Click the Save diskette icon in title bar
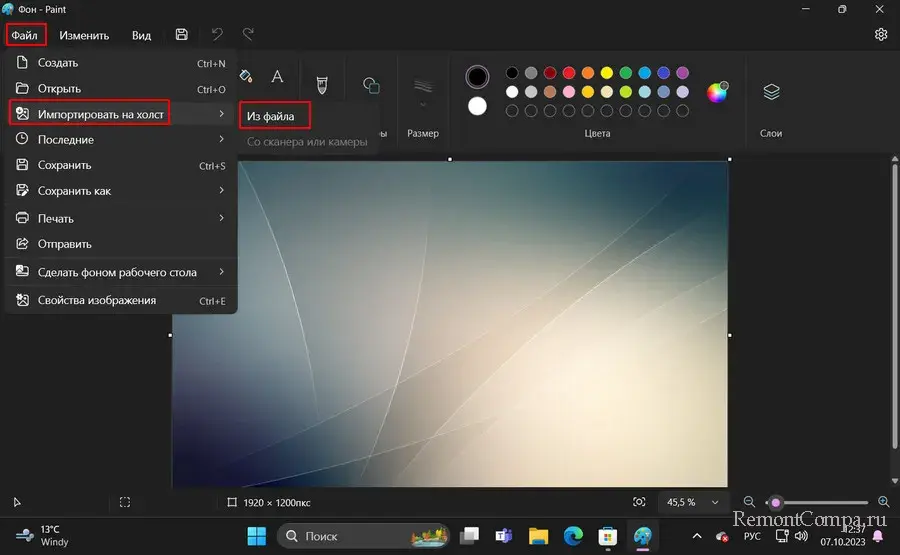The image size is (900, 555). [x=181, y=35]
